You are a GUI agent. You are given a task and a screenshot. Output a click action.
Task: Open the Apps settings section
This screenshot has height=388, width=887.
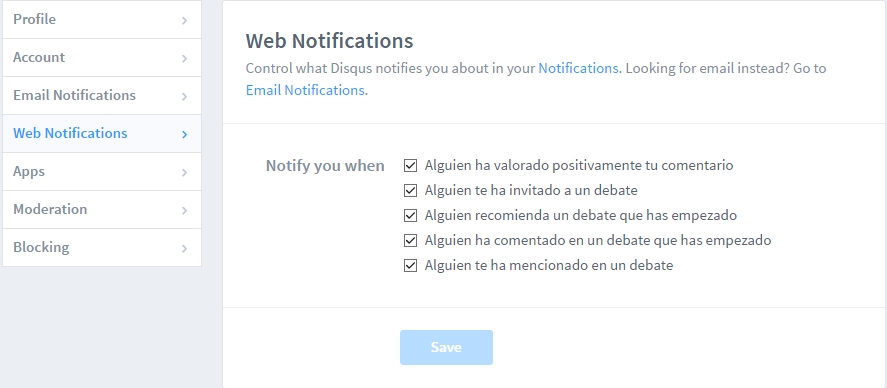click(102, 171)
